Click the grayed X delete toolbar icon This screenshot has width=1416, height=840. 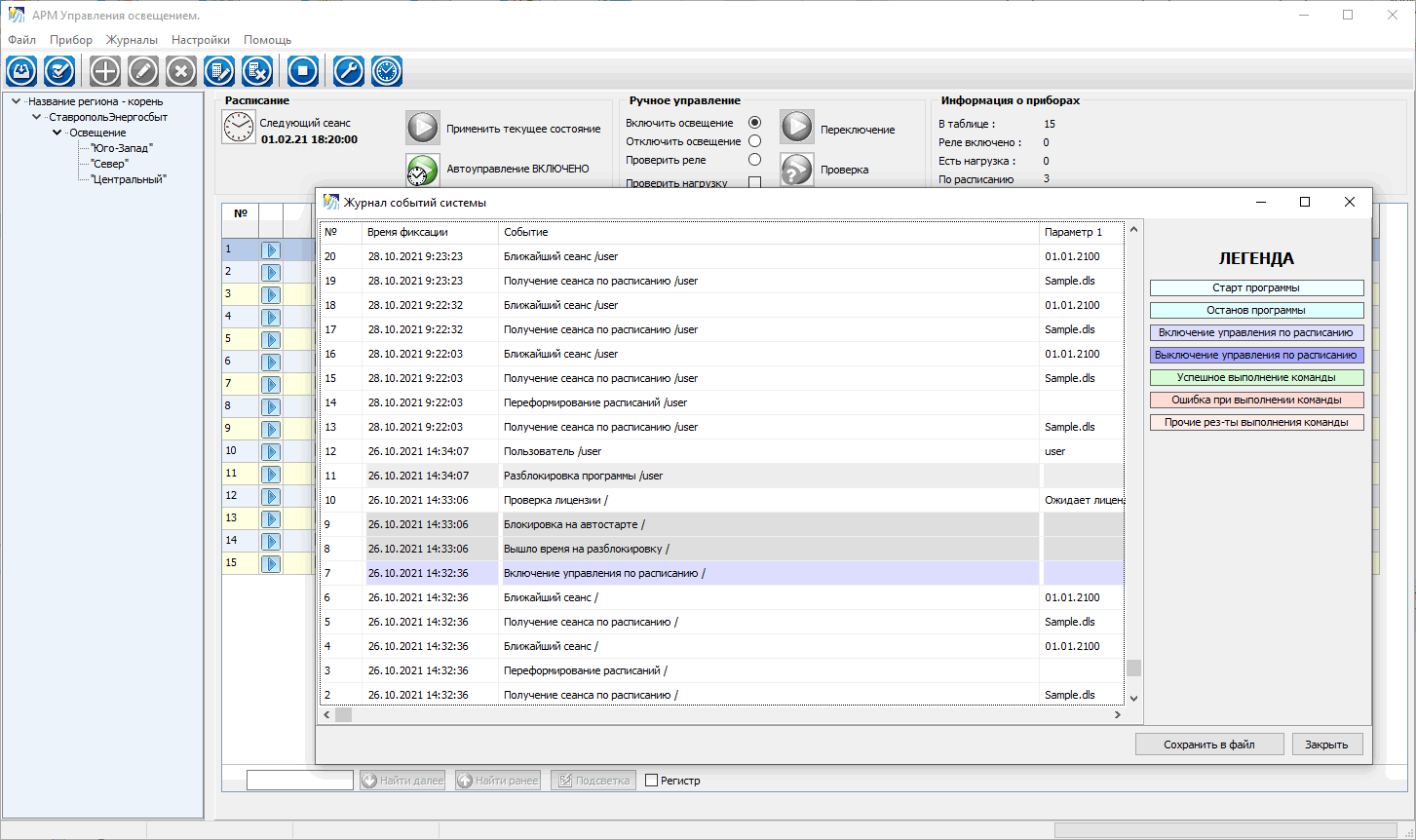[181, 71]
